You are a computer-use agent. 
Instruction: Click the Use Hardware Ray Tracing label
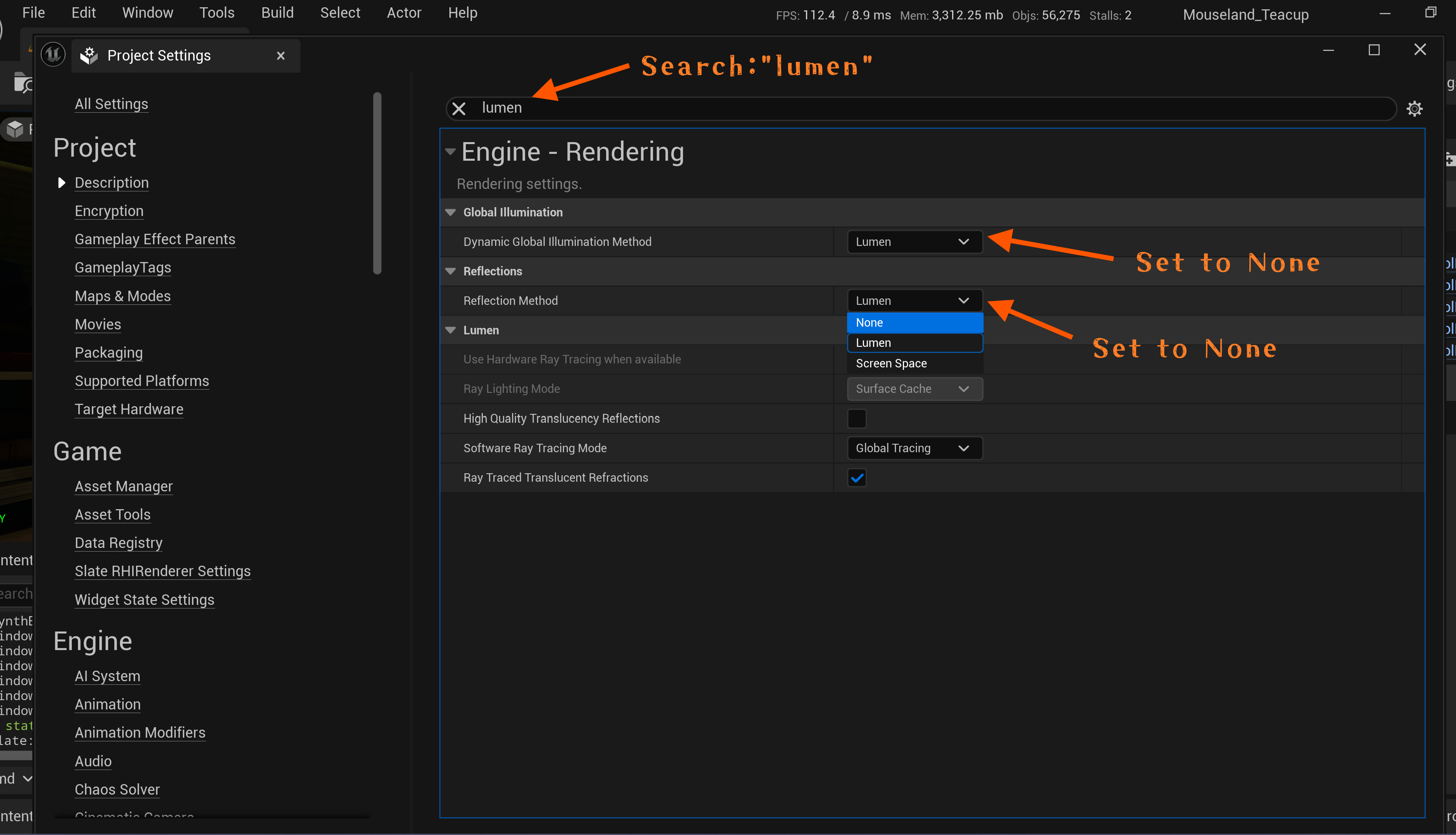(572, 360)
